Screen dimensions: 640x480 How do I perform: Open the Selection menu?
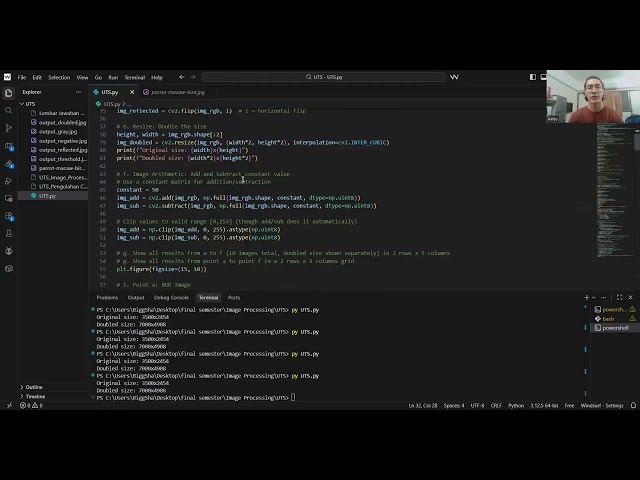[59, 77]
